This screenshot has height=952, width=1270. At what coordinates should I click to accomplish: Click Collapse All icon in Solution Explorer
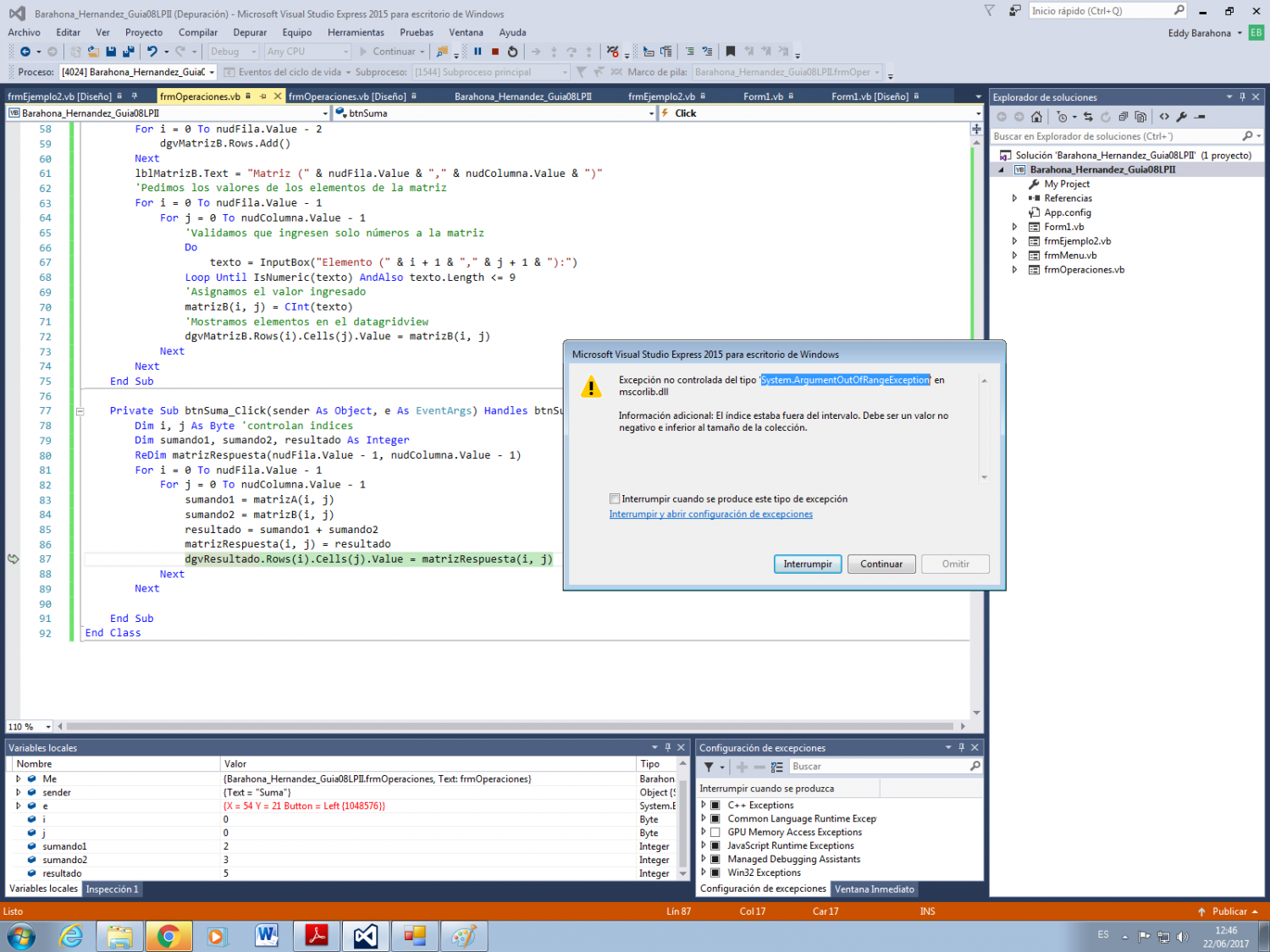1123,117
